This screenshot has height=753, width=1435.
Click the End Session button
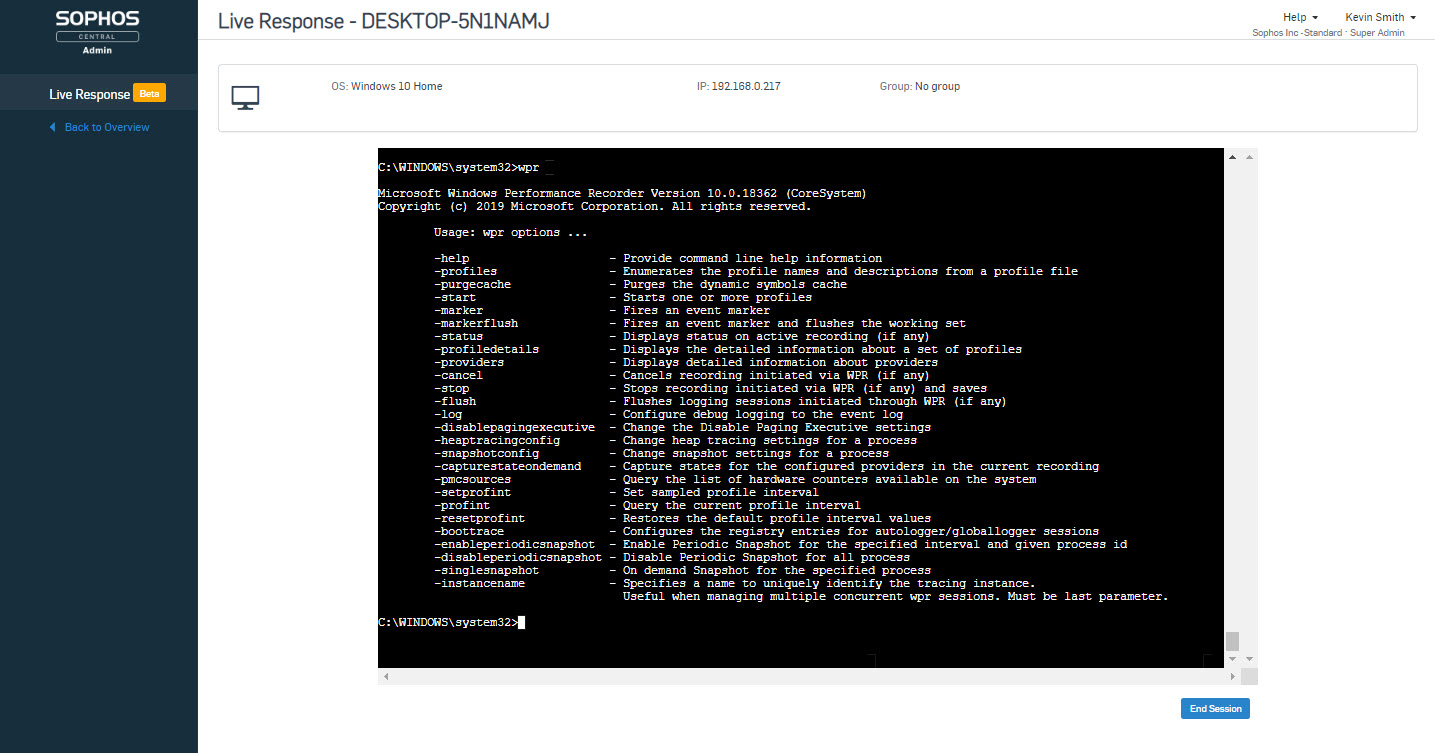coord(1215,708)
